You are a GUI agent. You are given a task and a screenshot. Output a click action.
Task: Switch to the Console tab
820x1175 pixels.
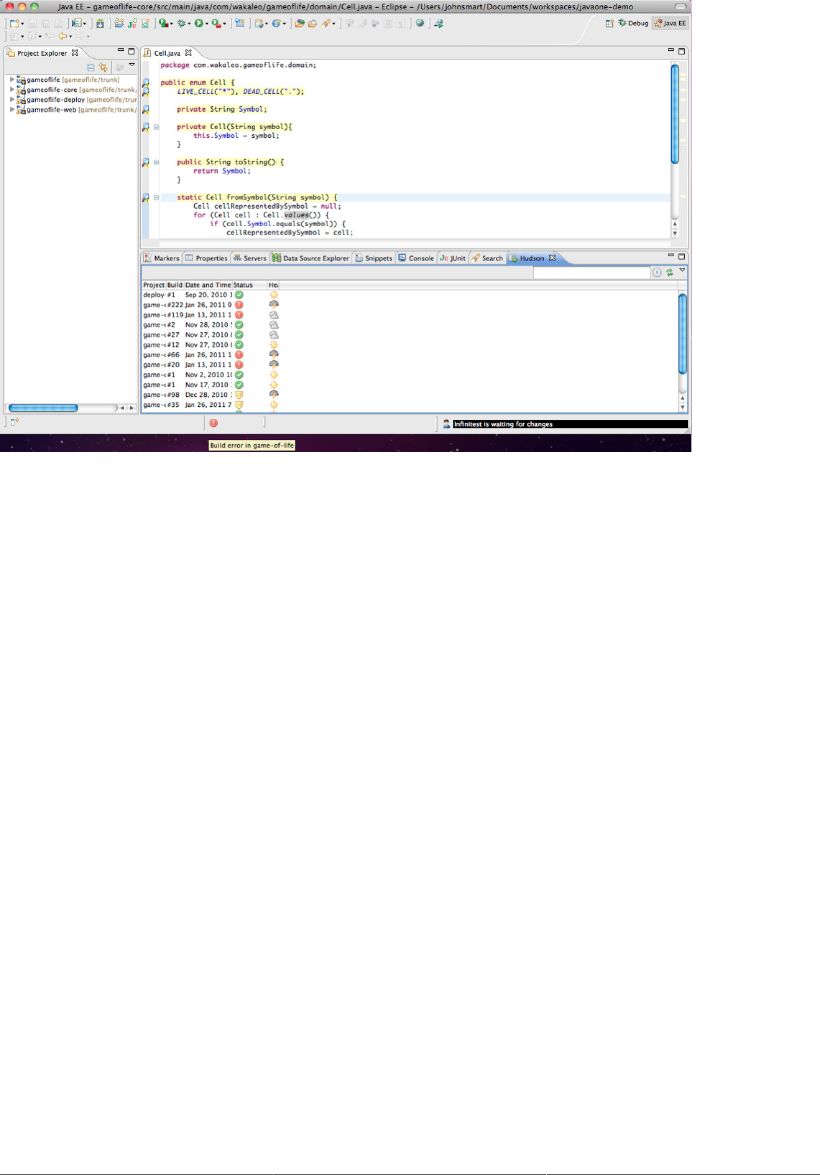[x=416, y=258]
